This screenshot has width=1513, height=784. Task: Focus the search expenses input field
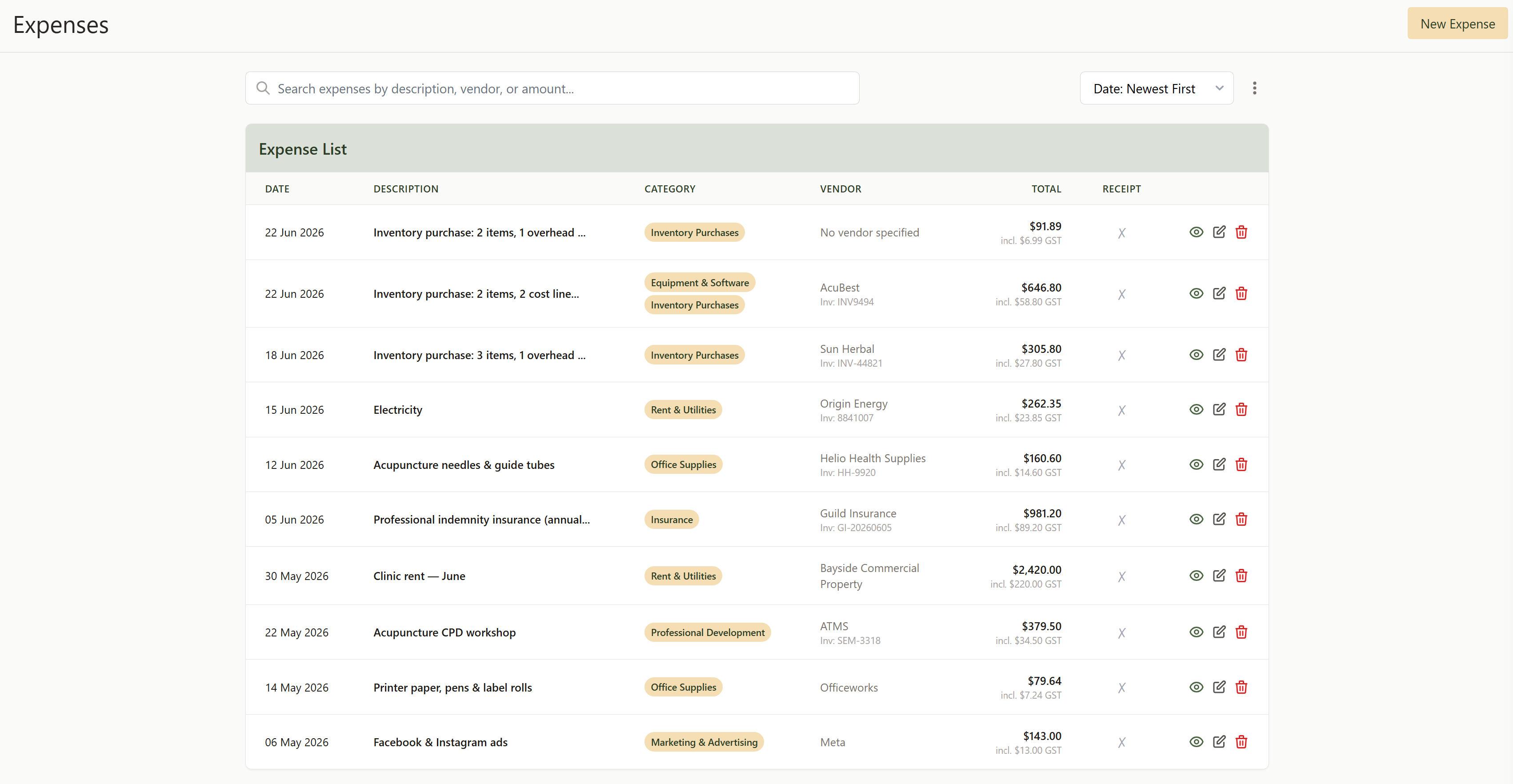tap(552, 88)
